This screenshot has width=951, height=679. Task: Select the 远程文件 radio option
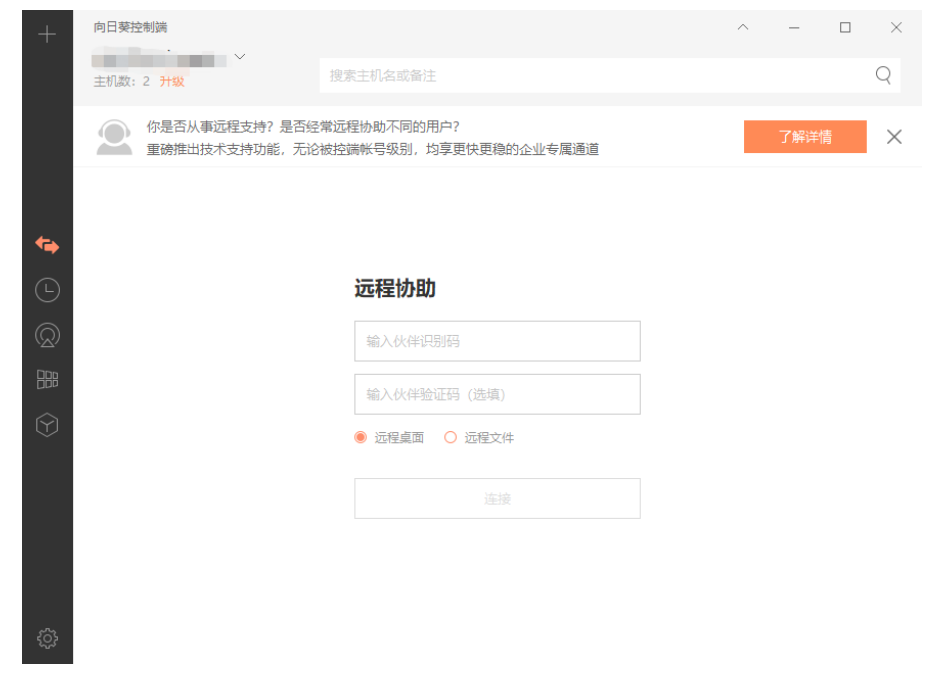pos(450,437)
